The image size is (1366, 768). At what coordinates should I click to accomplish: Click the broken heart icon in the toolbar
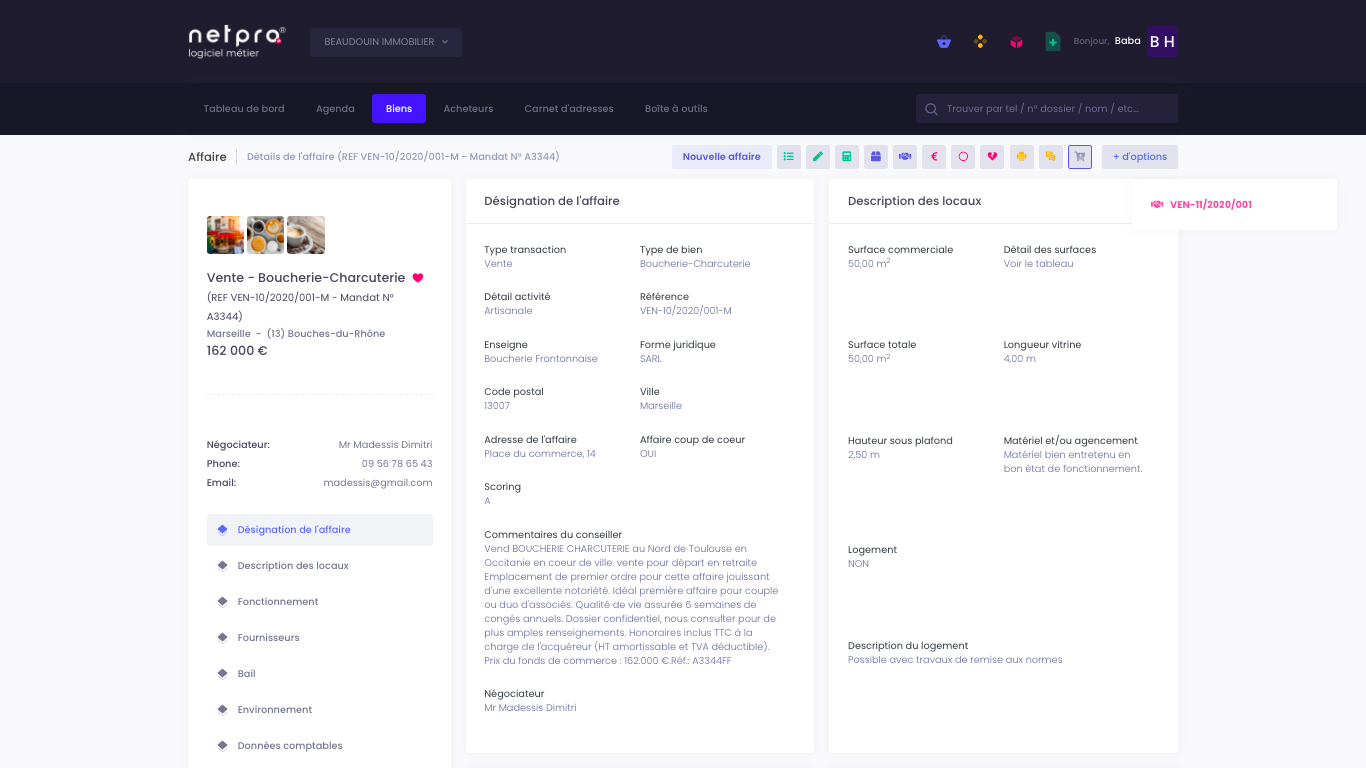pyautogui.click(x=991, y=157)
